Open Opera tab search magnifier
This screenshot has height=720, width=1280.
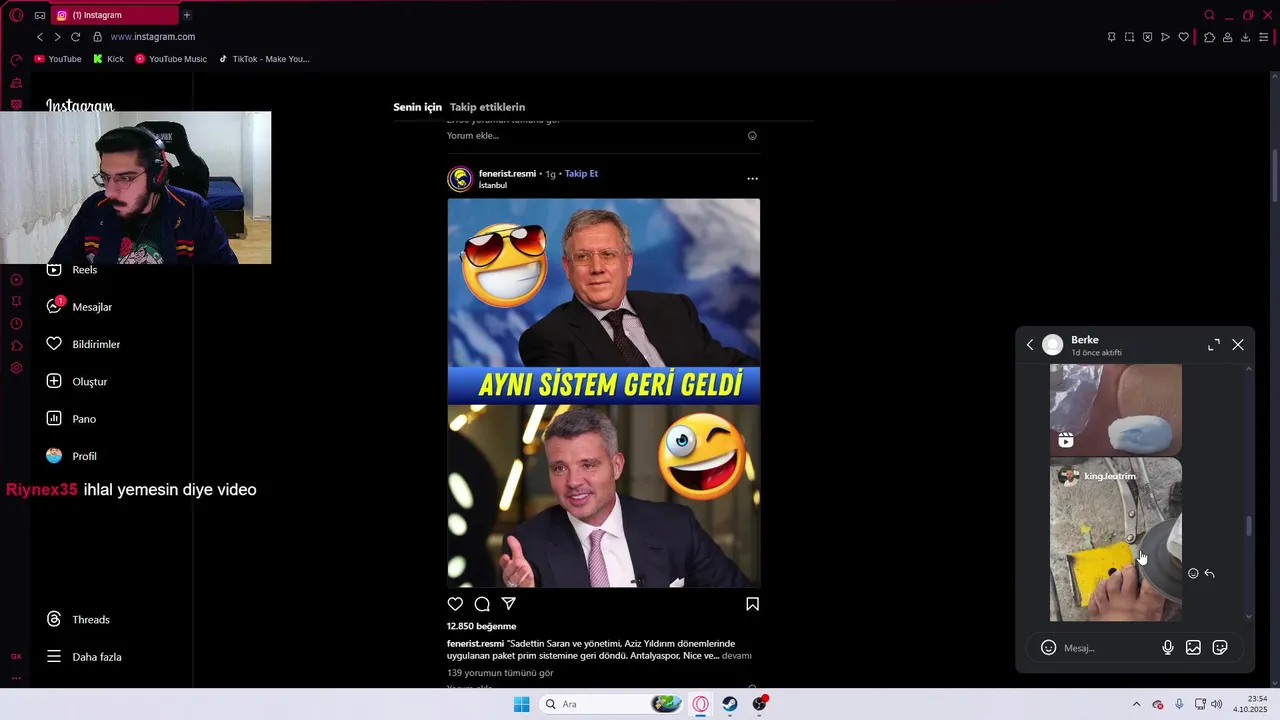coord(1209,15)
